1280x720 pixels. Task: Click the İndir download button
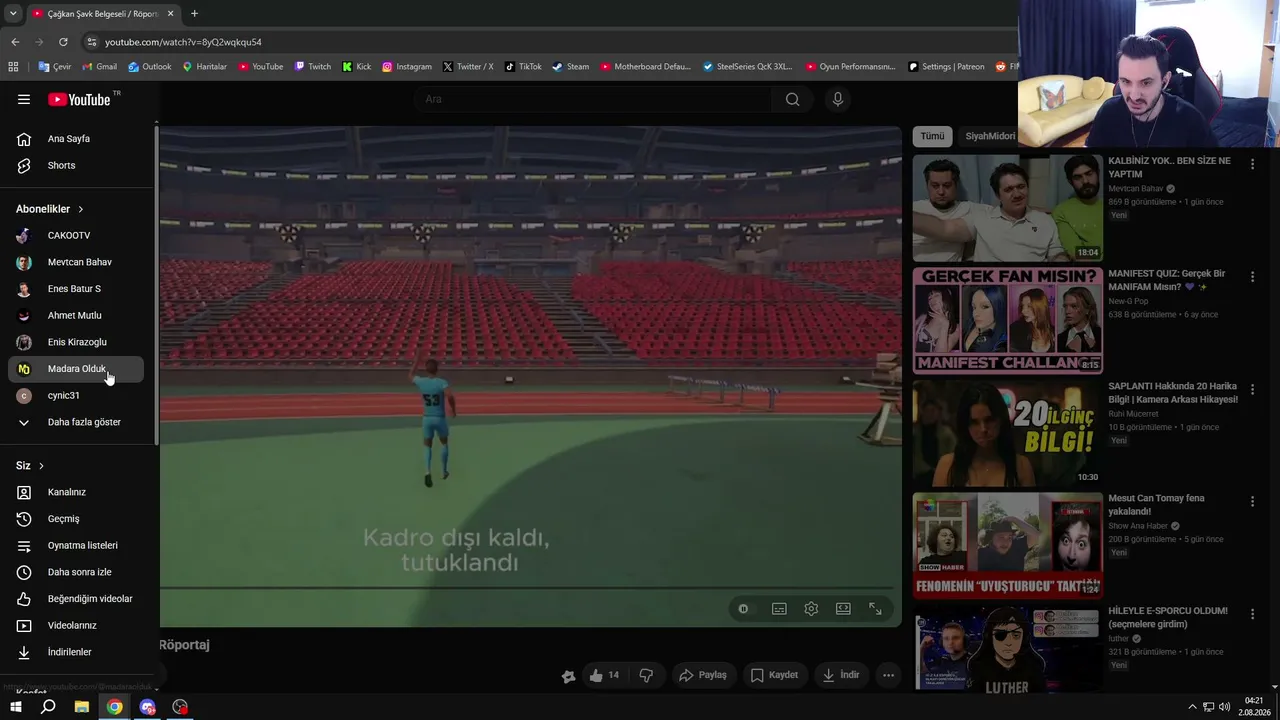point(841,675)
